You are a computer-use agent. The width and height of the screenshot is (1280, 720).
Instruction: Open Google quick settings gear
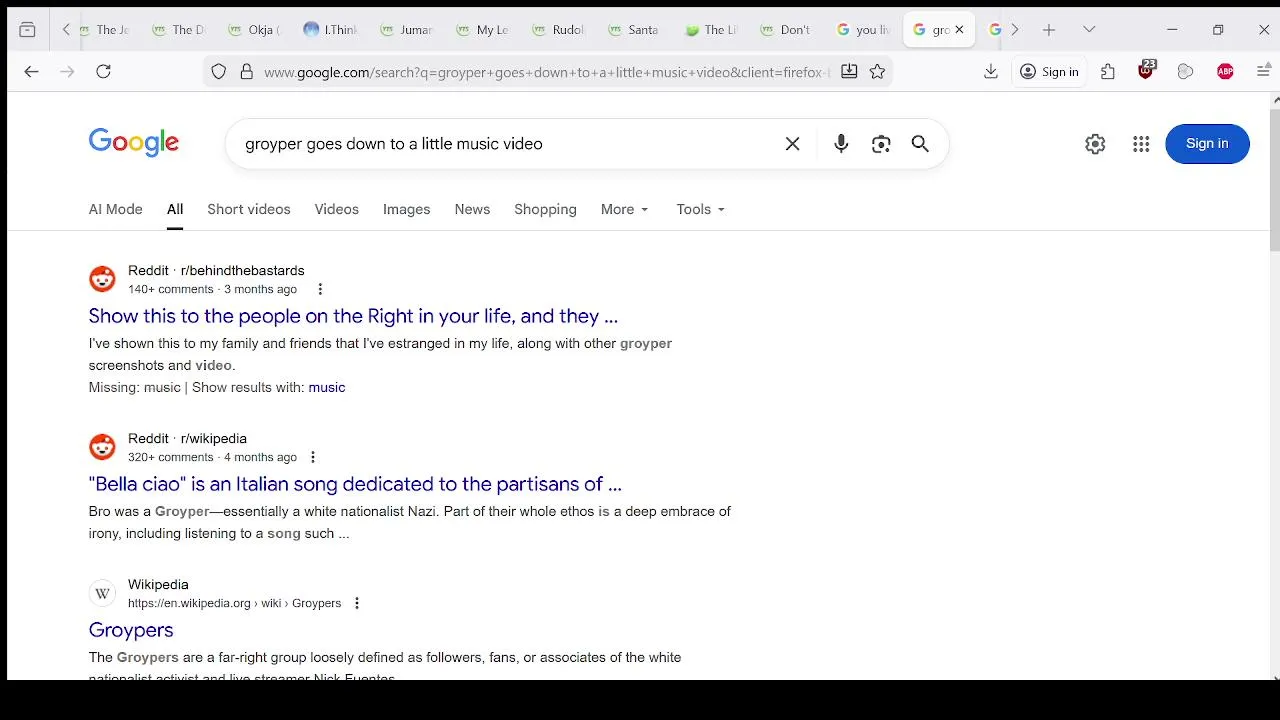pyautogui.click(x=1095, y=144)
